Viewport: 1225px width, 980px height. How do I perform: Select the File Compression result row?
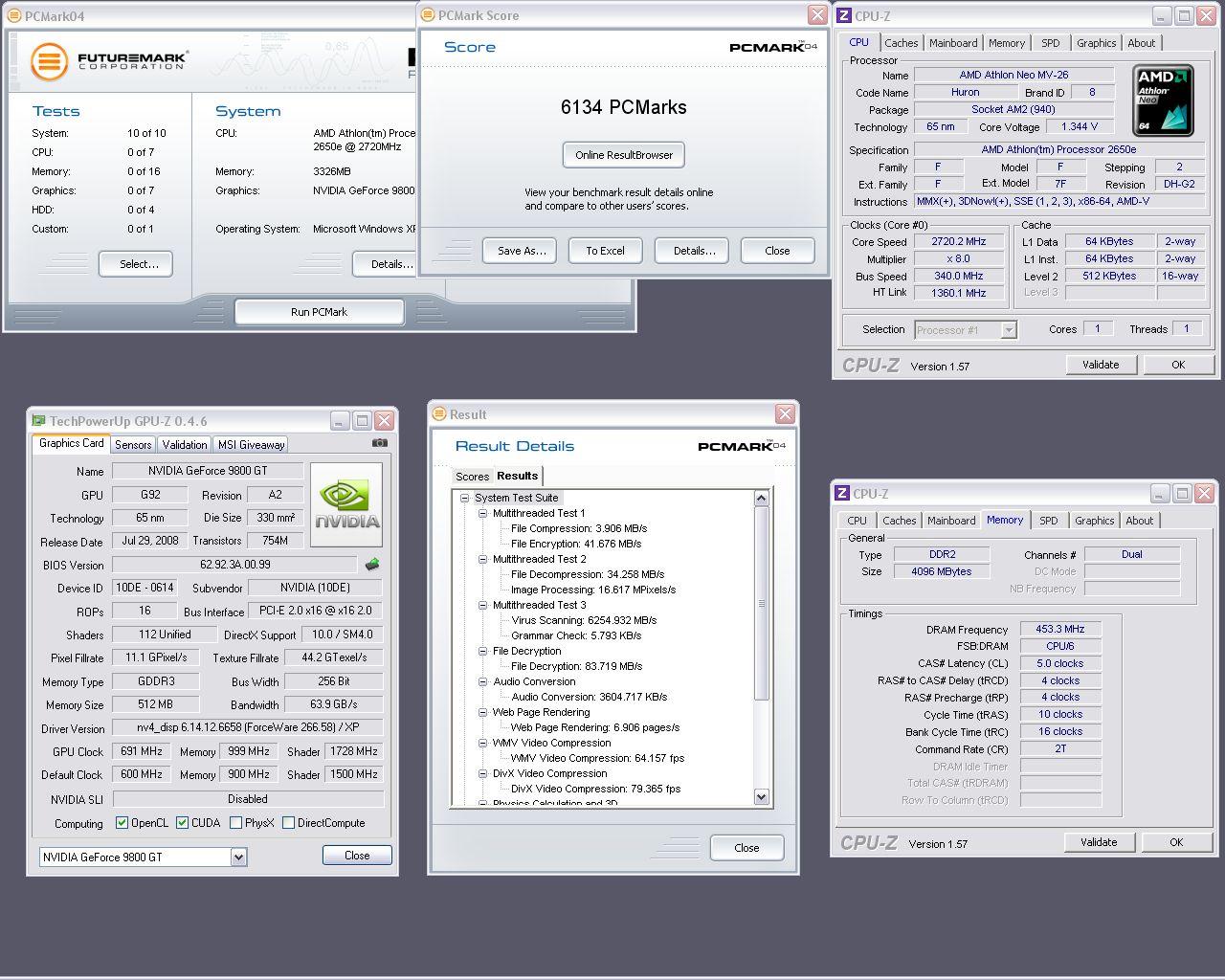click(x=579, y=528)
